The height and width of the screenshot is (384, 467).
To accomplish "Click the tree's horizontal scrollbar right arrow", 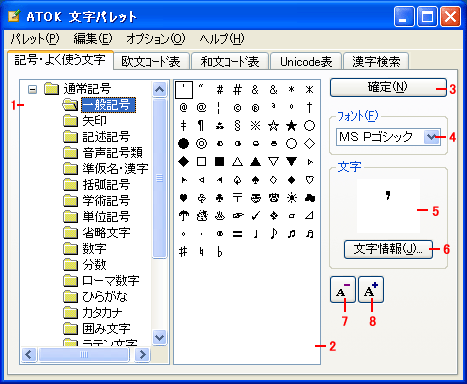I will pos(143,354).
